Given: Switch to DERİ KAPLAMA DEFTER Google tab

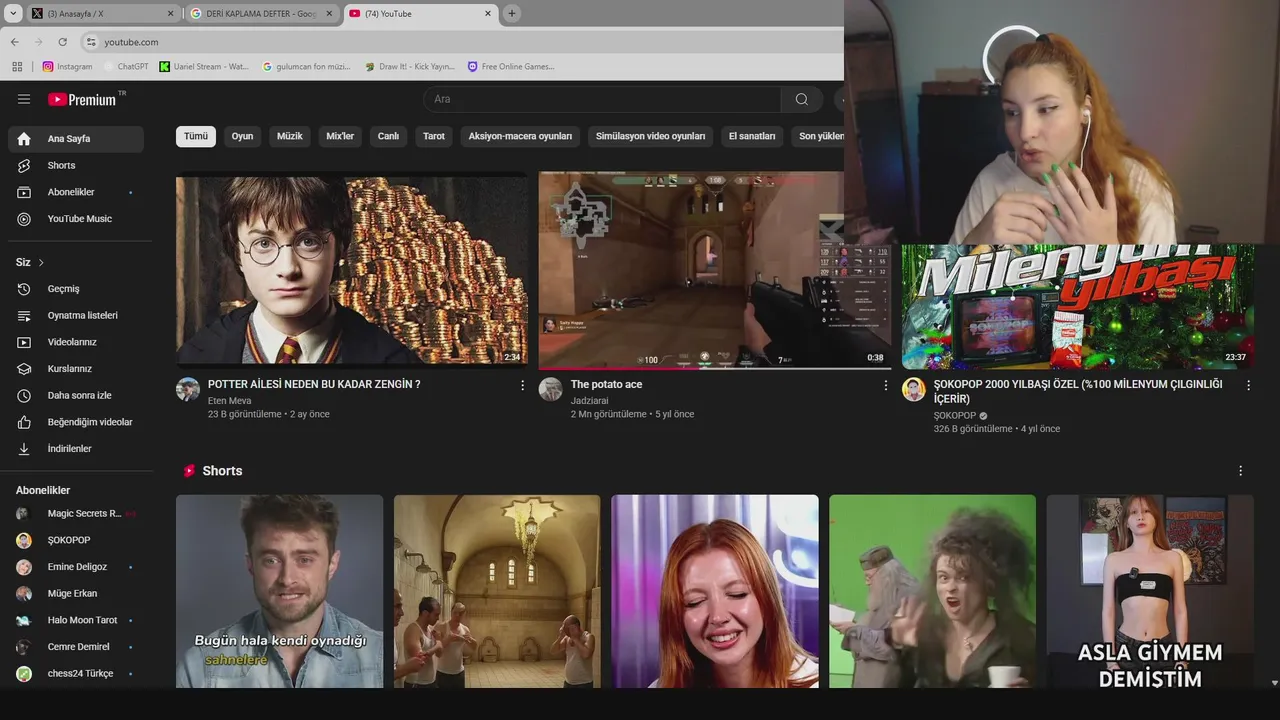Looking at the screenshot, I should coord(261,14).
